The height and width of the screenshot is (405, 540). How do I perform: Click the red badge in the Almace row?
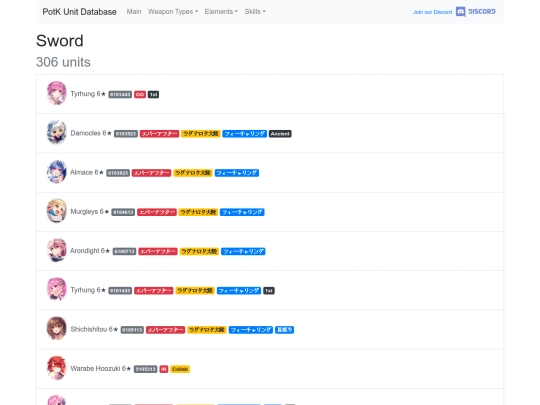click(152, 173)
